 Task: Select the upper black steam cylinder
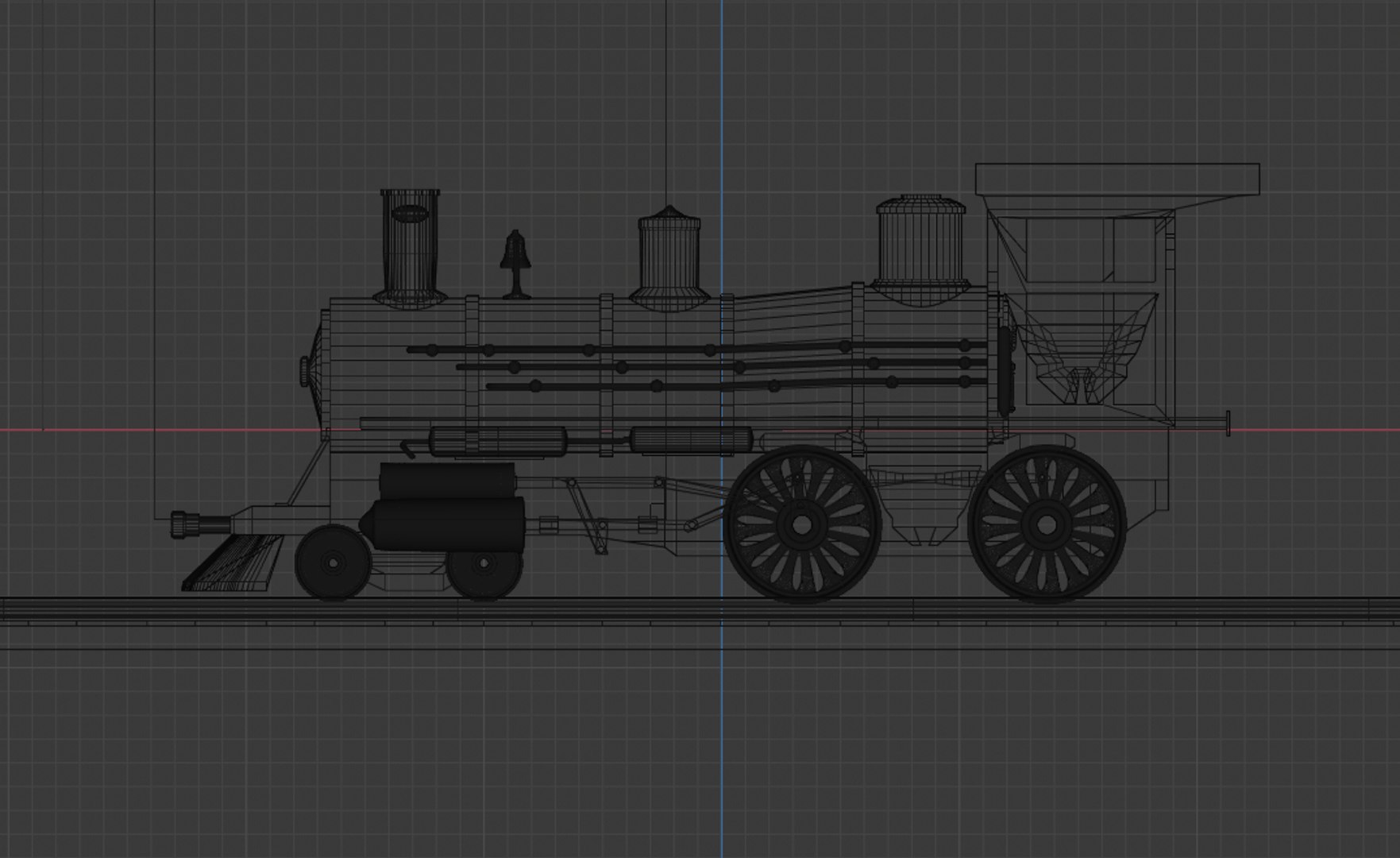tap(447, 481)
